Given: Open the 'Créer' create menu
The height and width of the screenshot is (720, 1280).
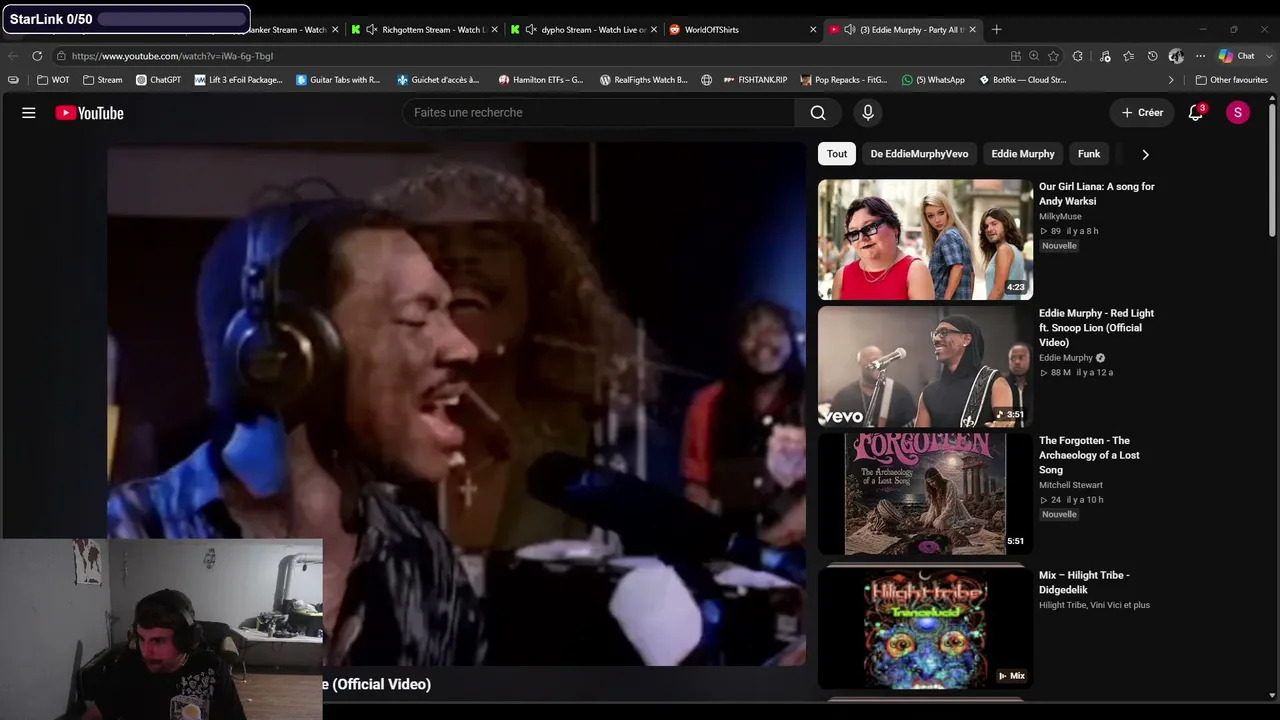Looking at the screenshot, I should (x=1142, y=113).
